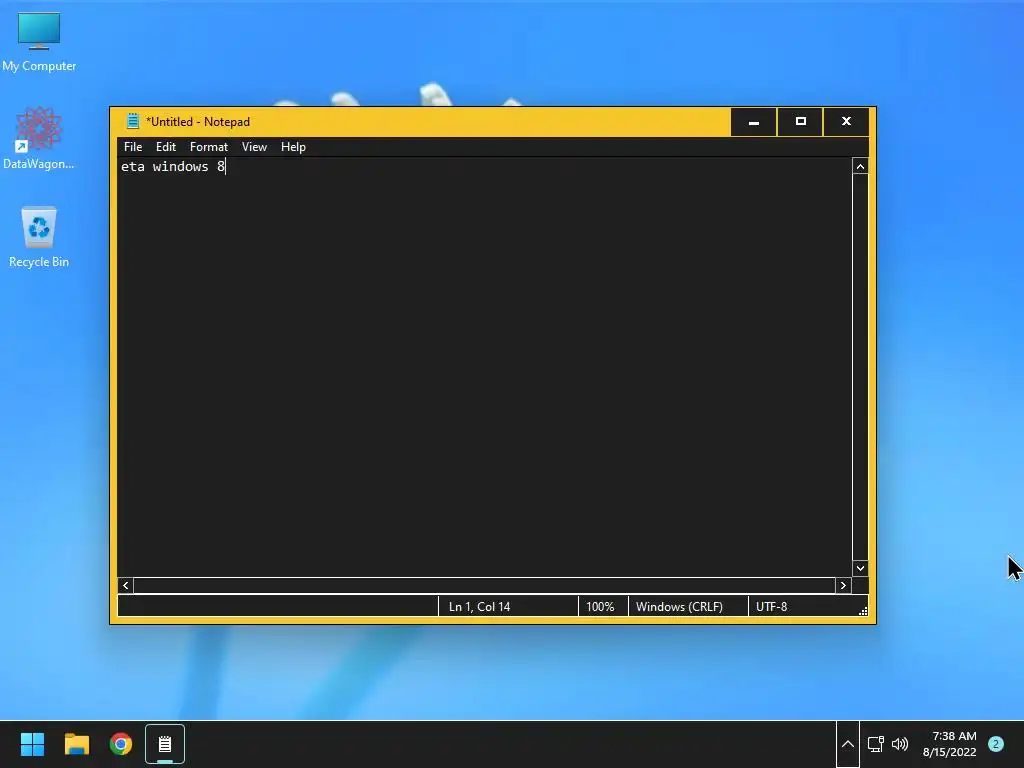Open the volume speaker tray icon
1024x768 pixels.
[900, 744]
